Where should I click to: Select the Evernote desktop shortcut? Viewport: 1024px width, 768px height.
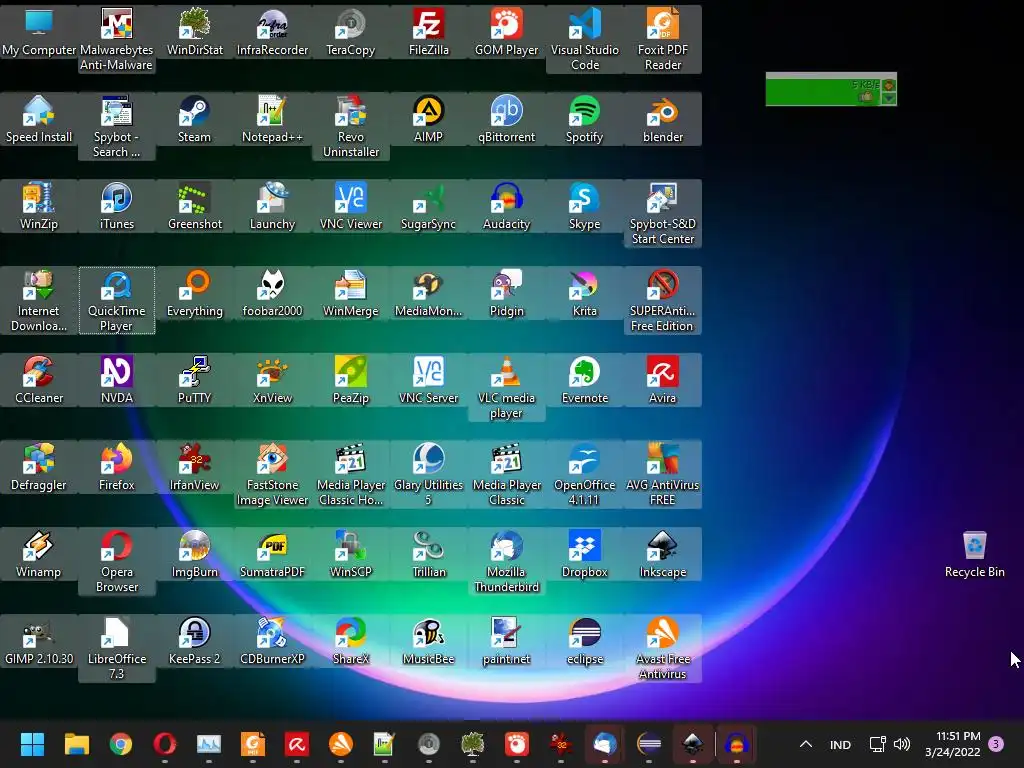coord(584,380)
